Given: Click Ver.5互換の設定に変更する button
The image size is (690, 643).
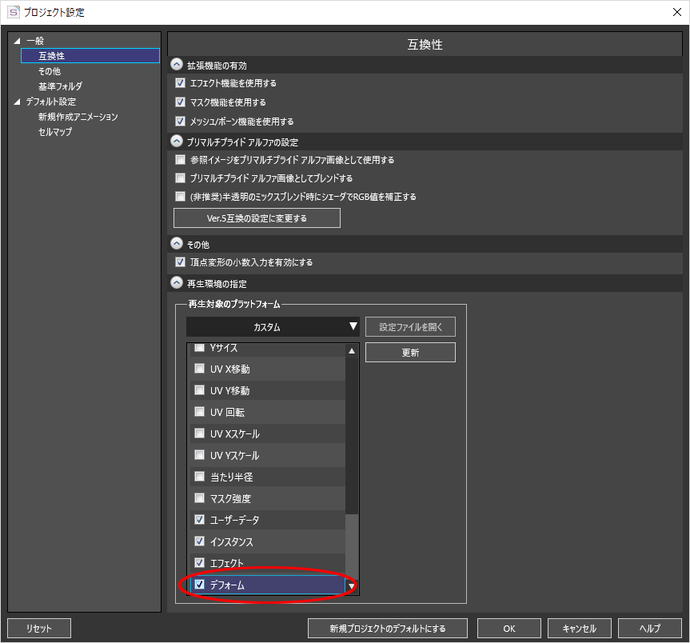Looking at the screenshot, I should pos(257,218).
